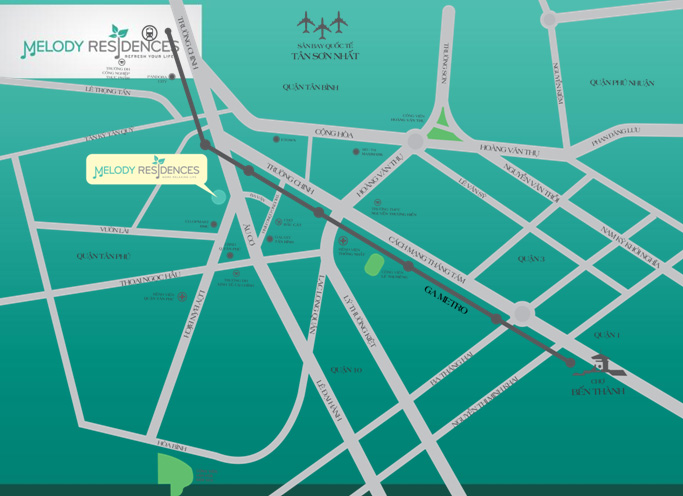Click the Chợ Bến Thành market icon
683x496 pixels.
[x=601, y=364]
